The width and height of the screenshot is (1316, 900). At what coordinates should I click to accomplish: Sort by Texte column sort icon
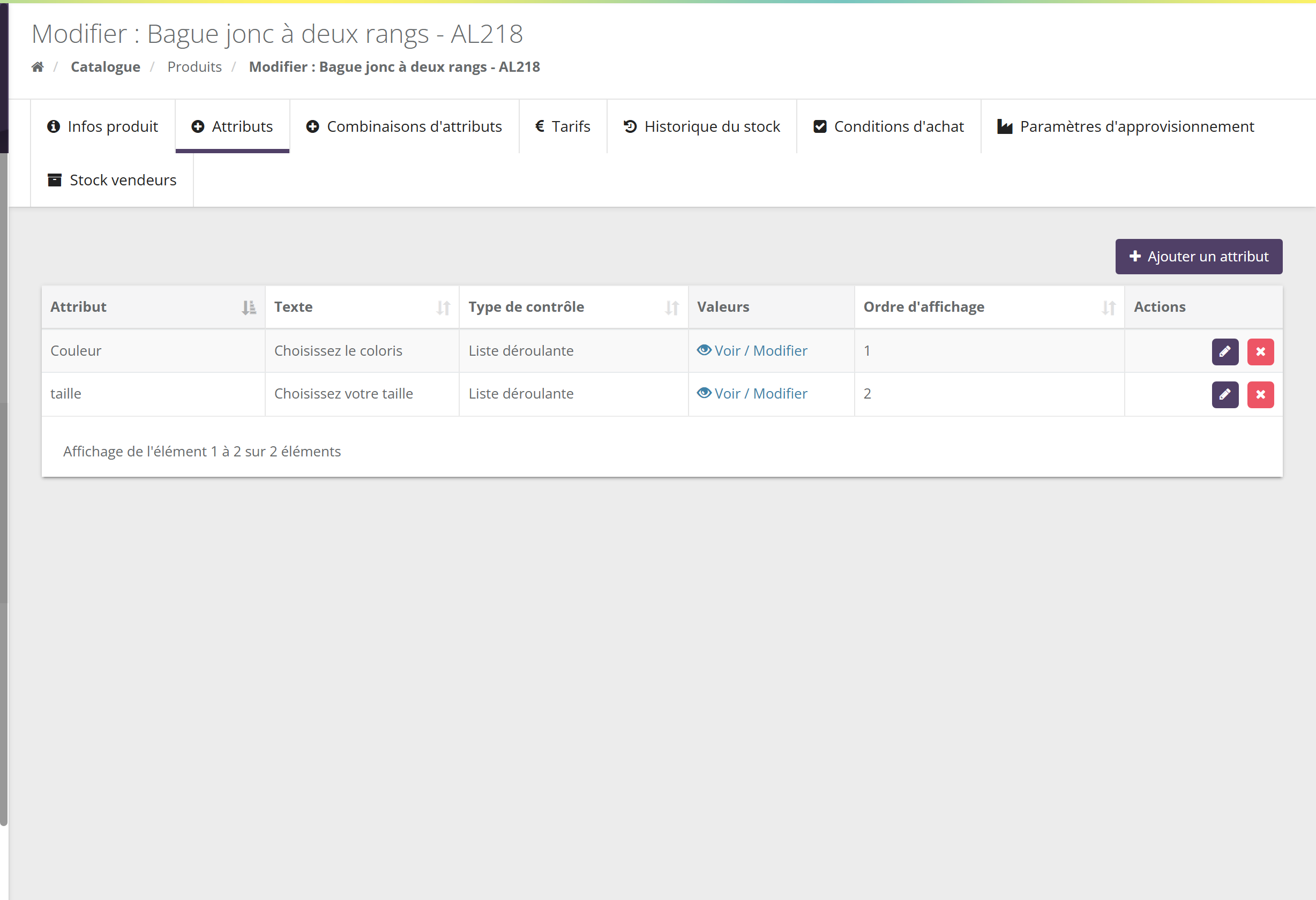443,307
